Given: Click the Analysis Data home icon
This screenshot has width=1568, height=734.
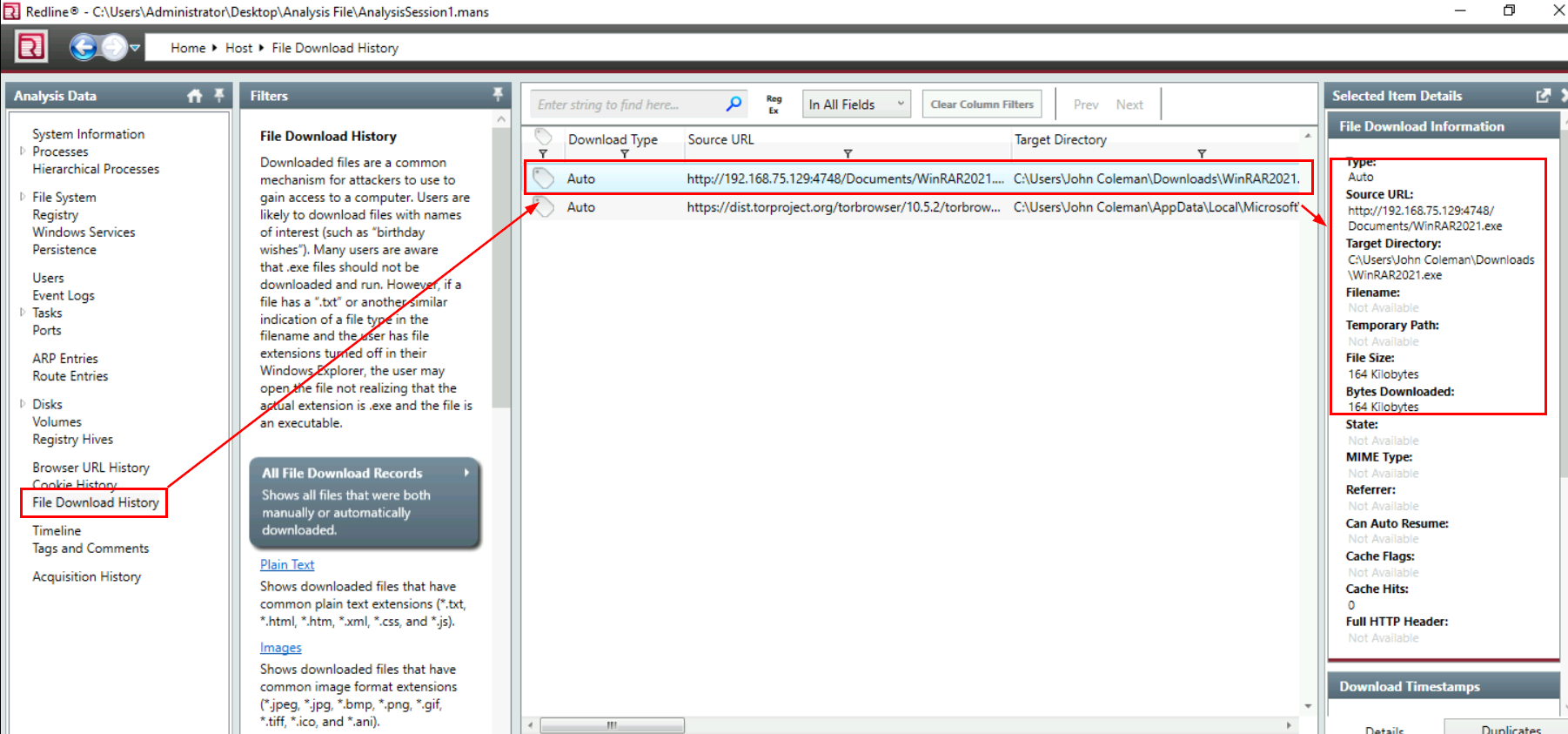Looking at the screenshot, I should point(195,96).
